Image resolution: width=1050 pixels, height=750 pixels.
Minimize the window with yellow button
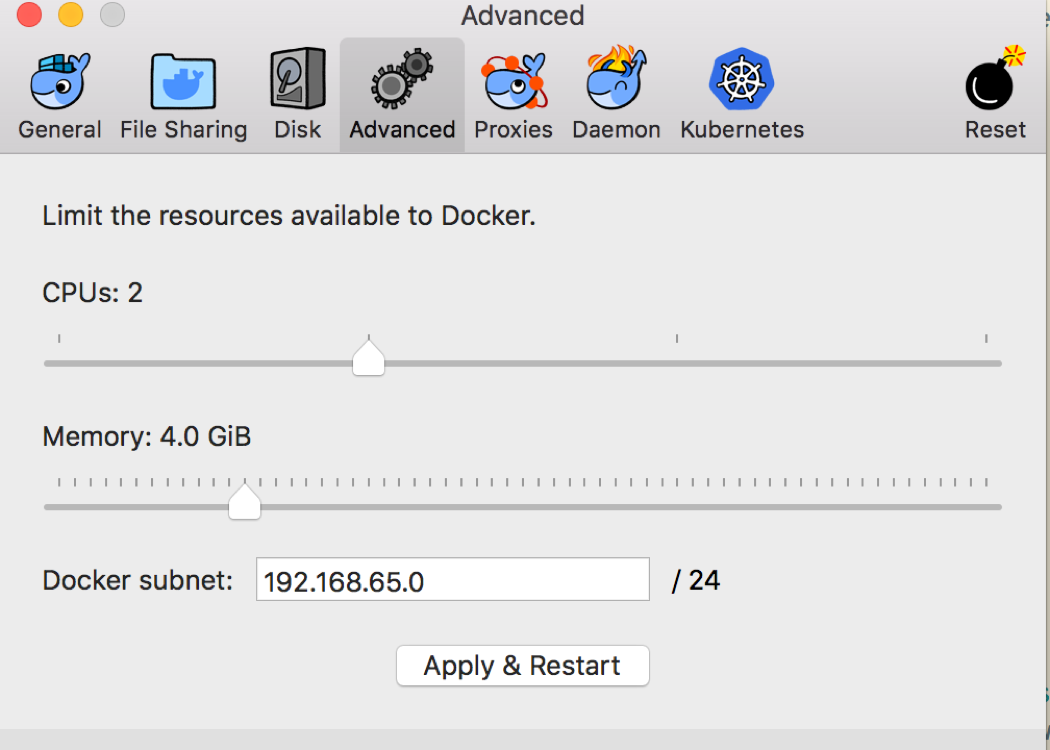tap(71, 15)
